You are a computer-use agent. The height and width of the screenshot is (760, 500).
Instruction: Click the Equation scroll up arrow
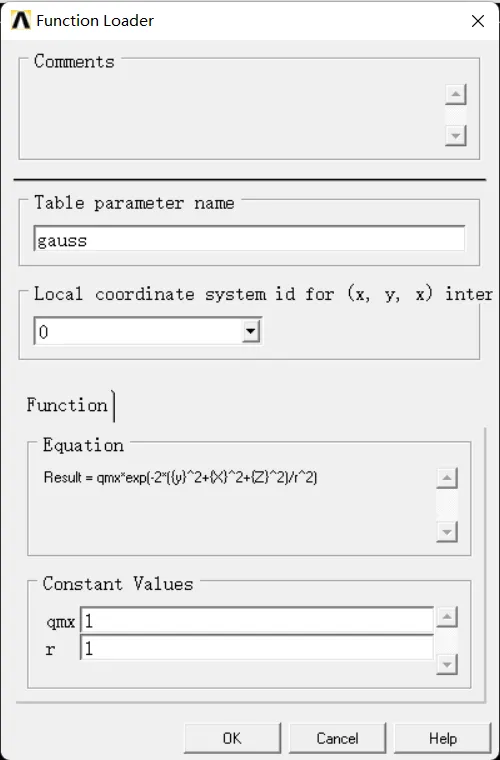tap(447, 478)
